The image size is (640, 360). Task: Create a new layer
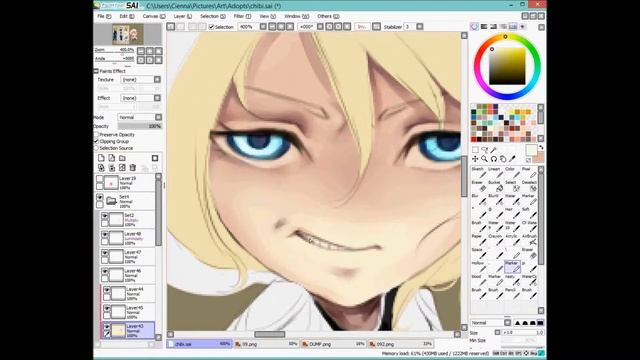tap(101, 158)
